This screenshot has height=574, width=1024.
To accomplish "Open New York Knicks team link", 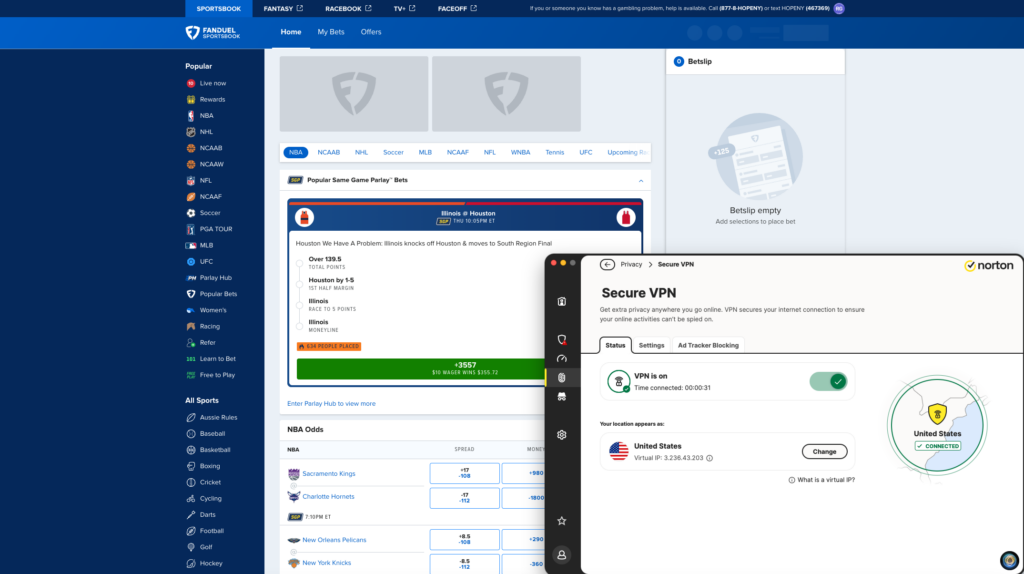I will coord(327,563).
